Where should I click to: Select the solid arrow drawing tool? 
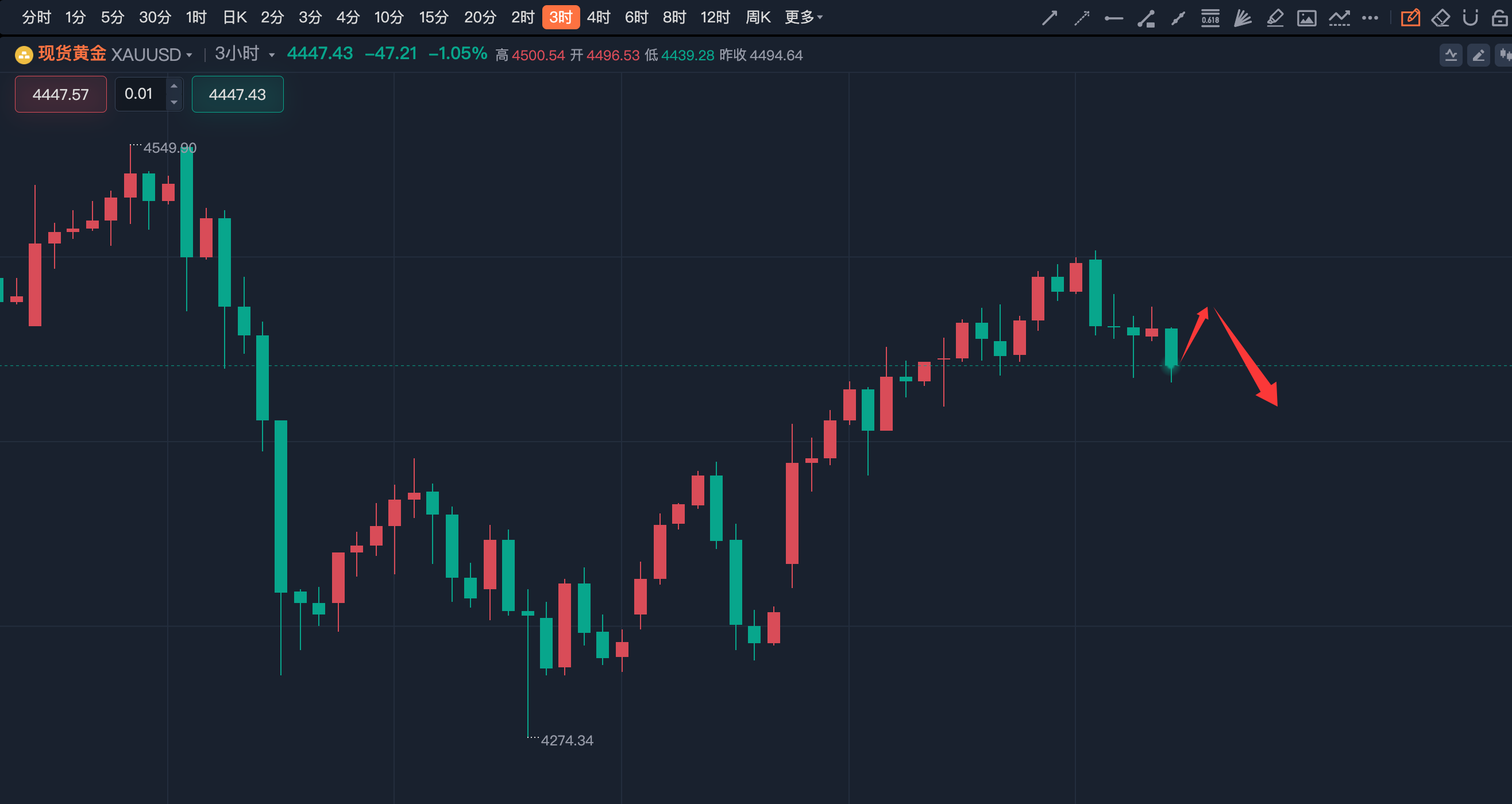1049,18
